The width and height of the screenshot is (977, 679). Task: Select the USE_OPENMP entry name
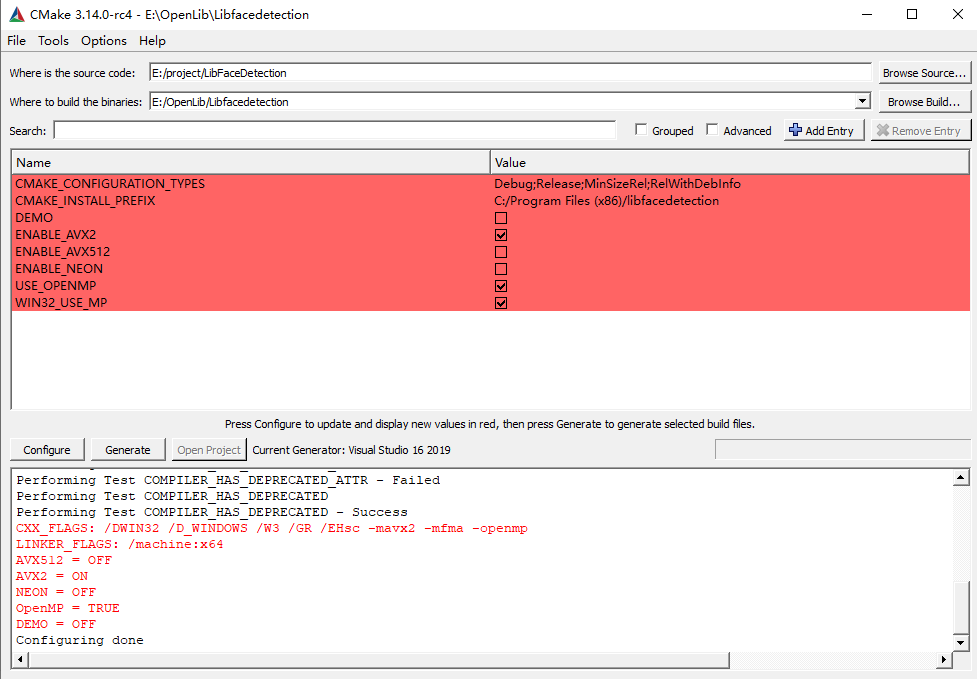point(56,286)
